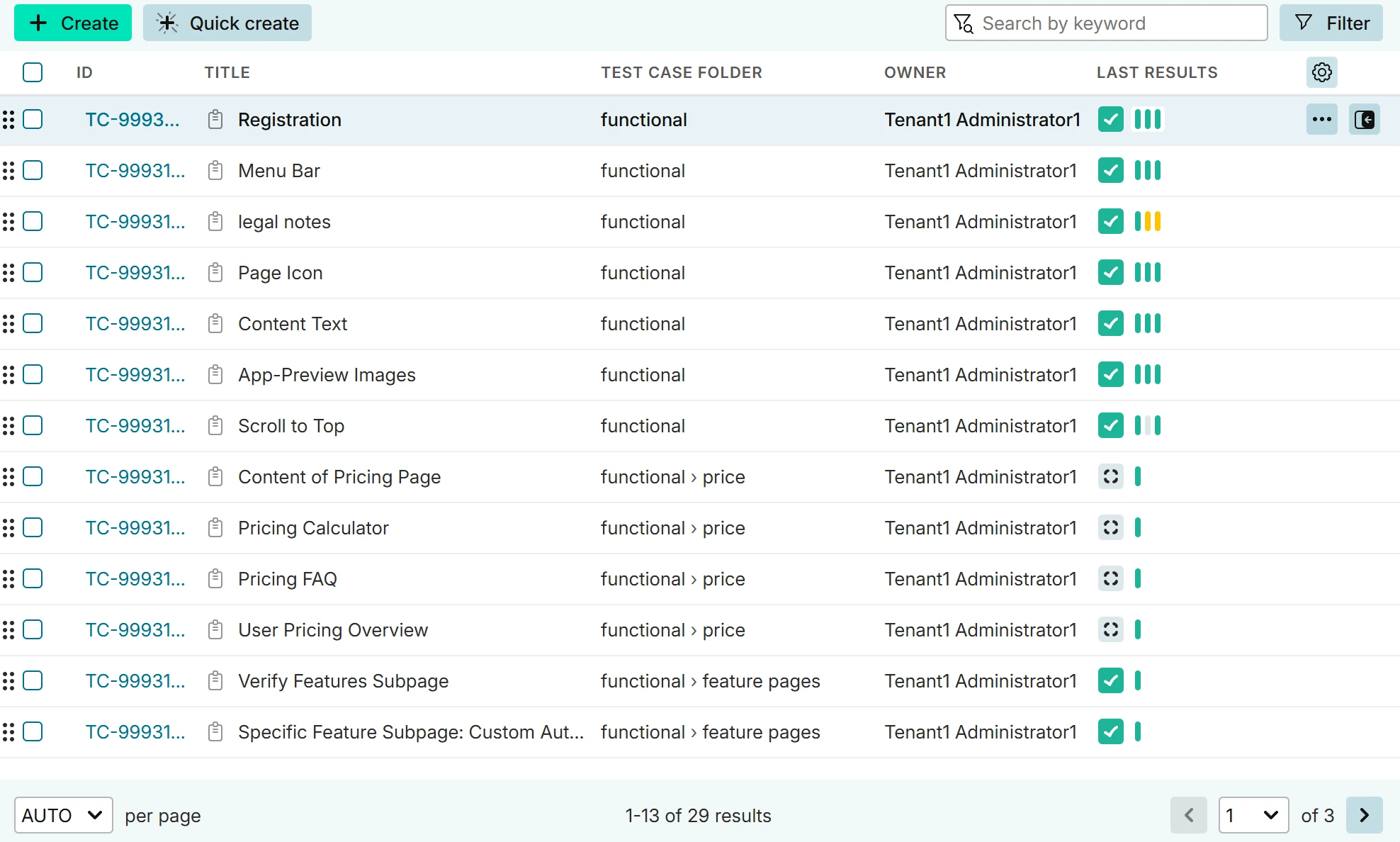The image size is (1400, 842).
Task: Click the yellow-green result bars for legal notes
Action: 1148,221
